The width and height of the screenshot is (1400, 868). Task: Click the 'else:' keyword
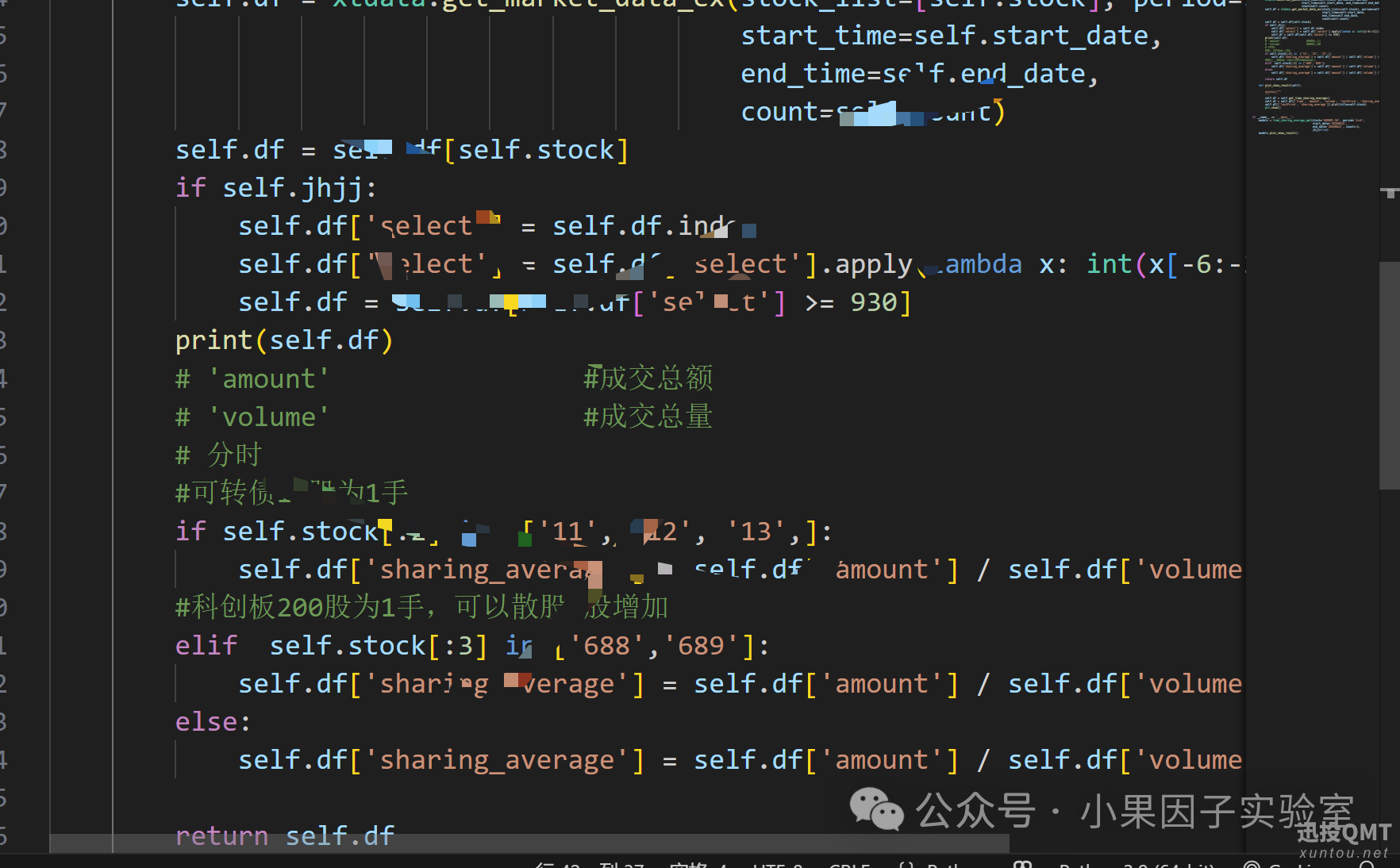[213, 721]
